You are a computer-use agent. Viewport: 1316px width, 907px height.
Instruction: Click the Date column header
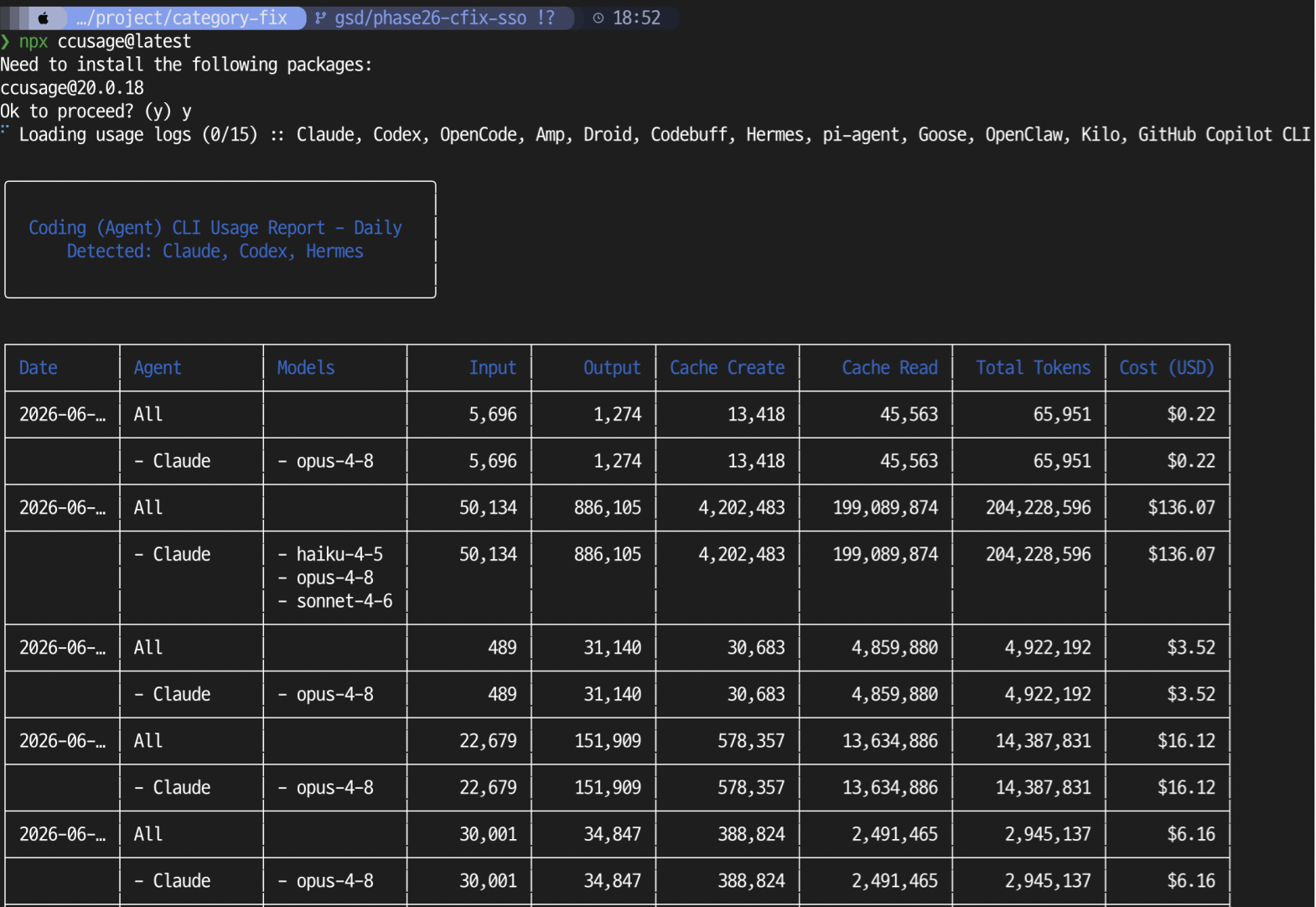pos(39,368)
